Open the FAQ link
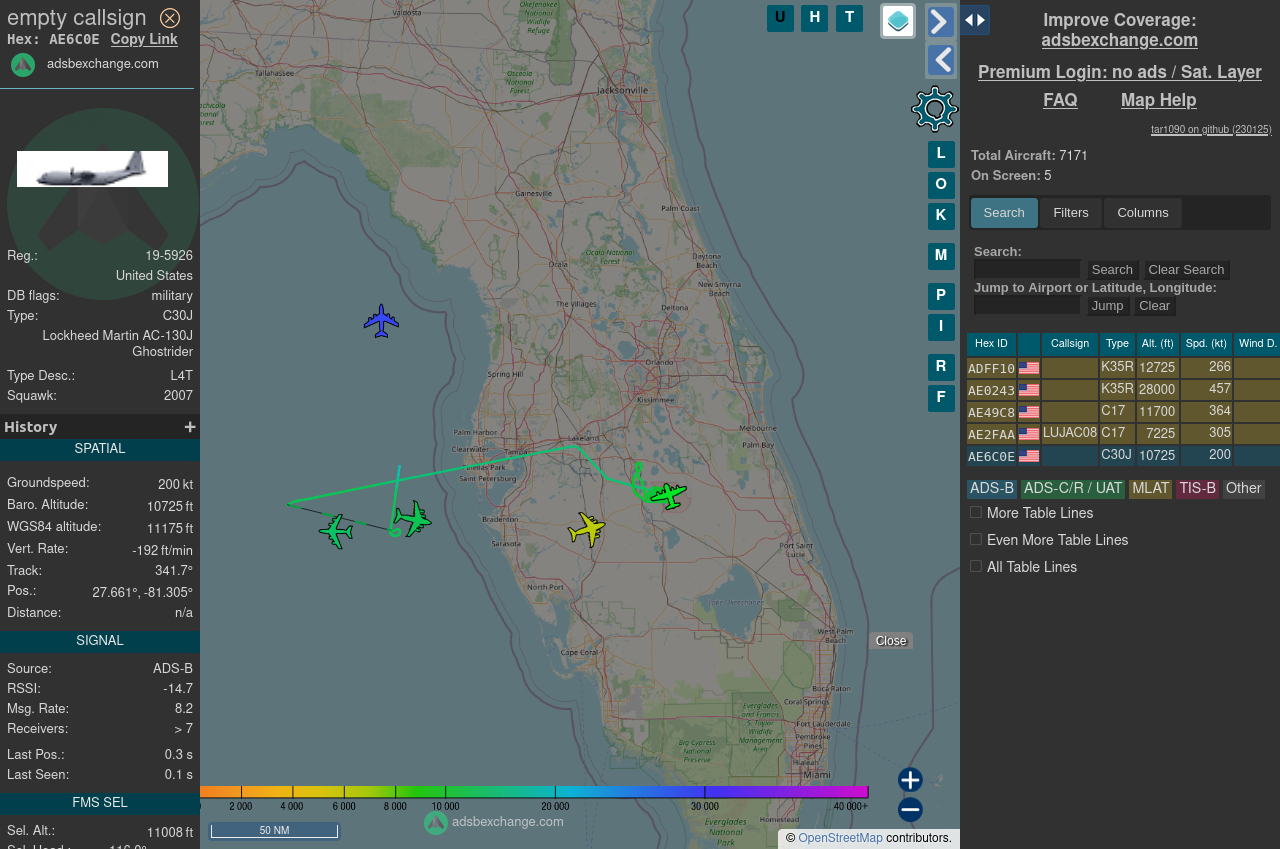 (x=1060, y=100)
